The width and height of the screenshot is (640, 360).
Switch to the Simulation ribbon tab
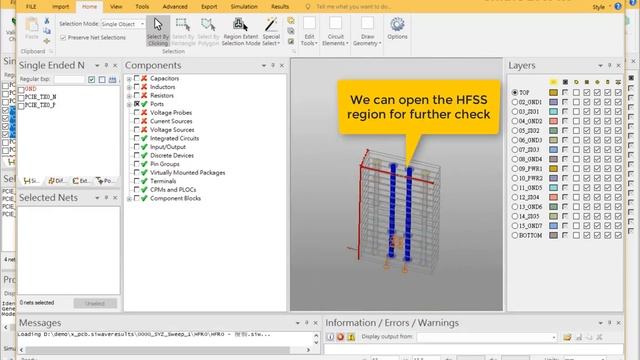(244, 7)
